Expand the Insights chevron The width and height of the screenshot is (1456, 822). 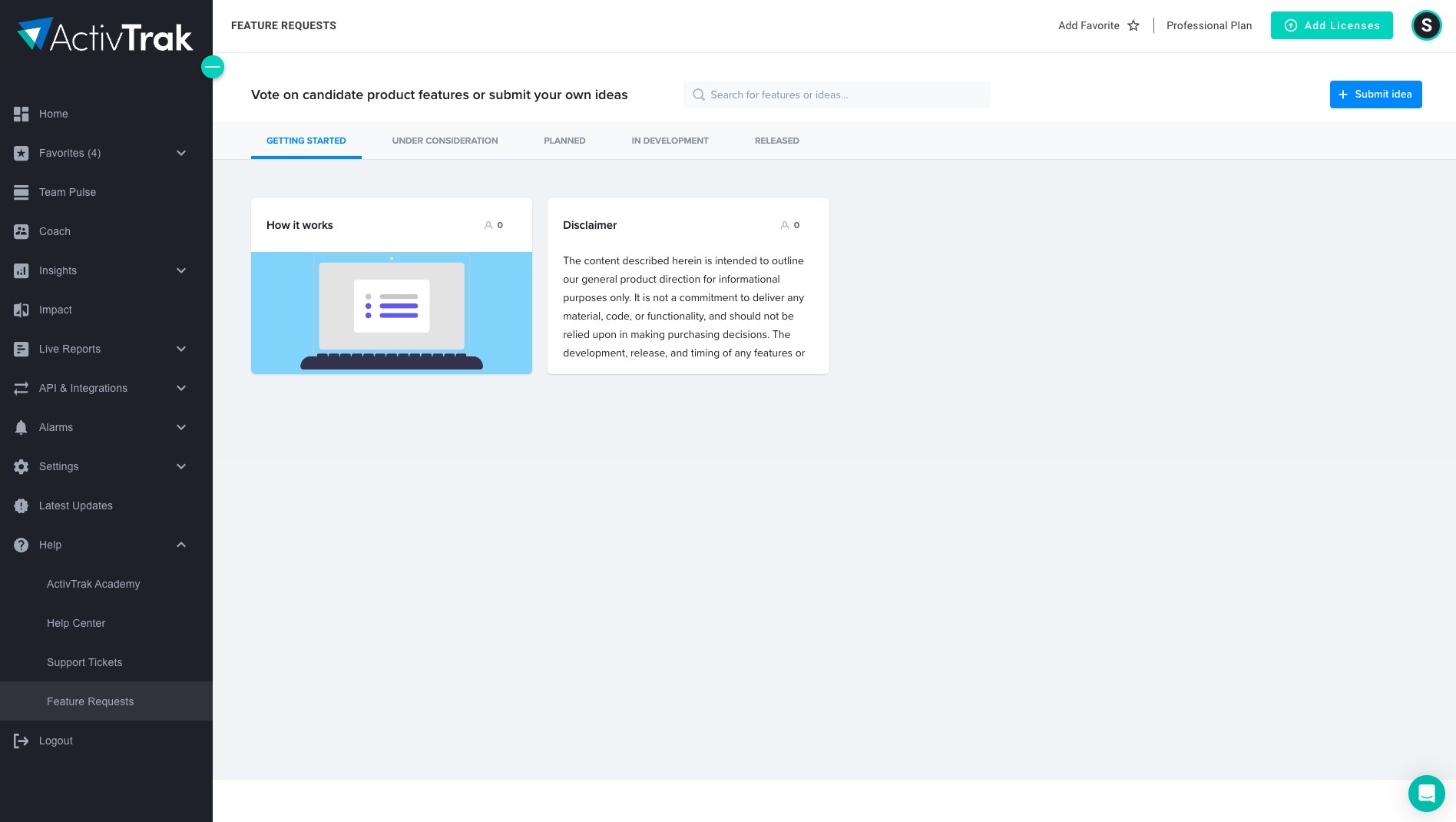181,270
